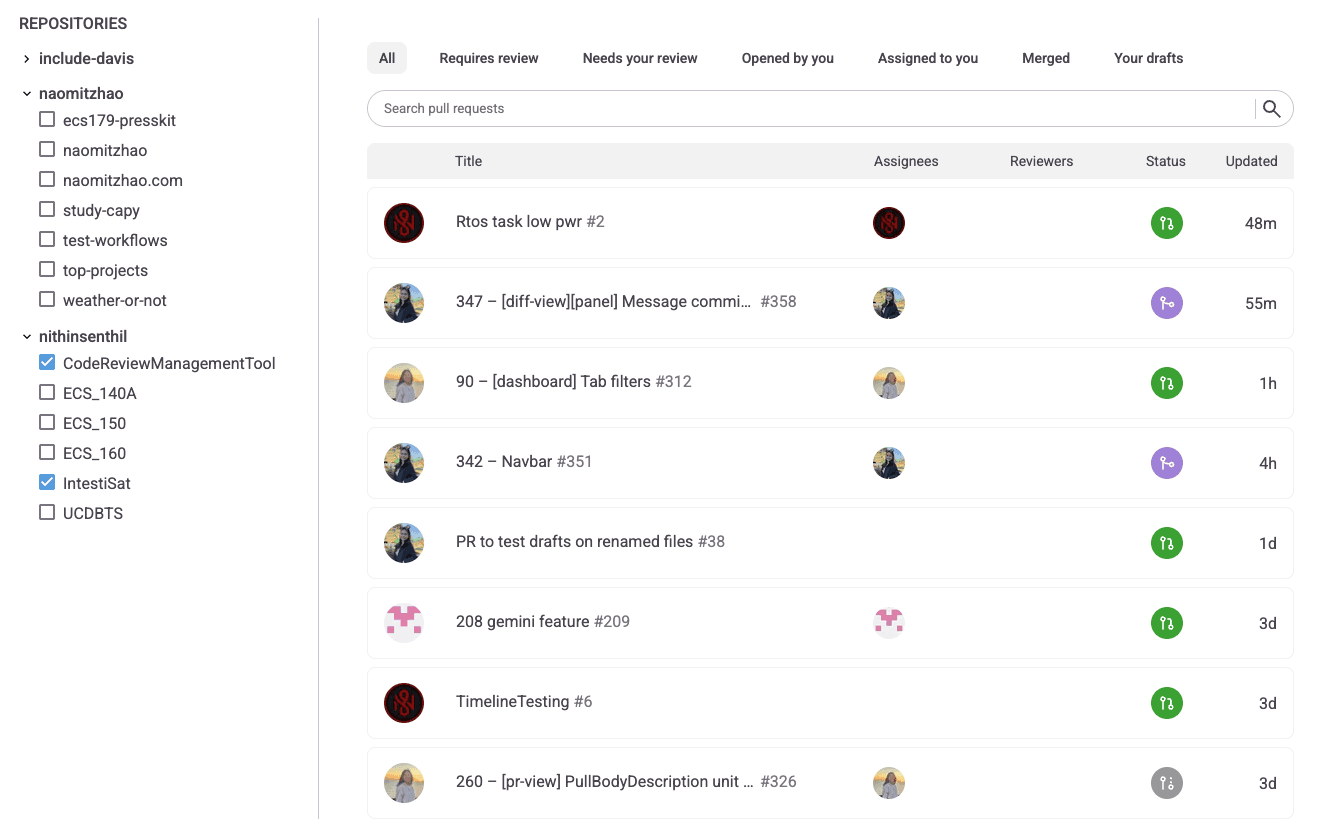Check the ECS_150 repository
This screenshot has height=819, width=1342.
47,422
